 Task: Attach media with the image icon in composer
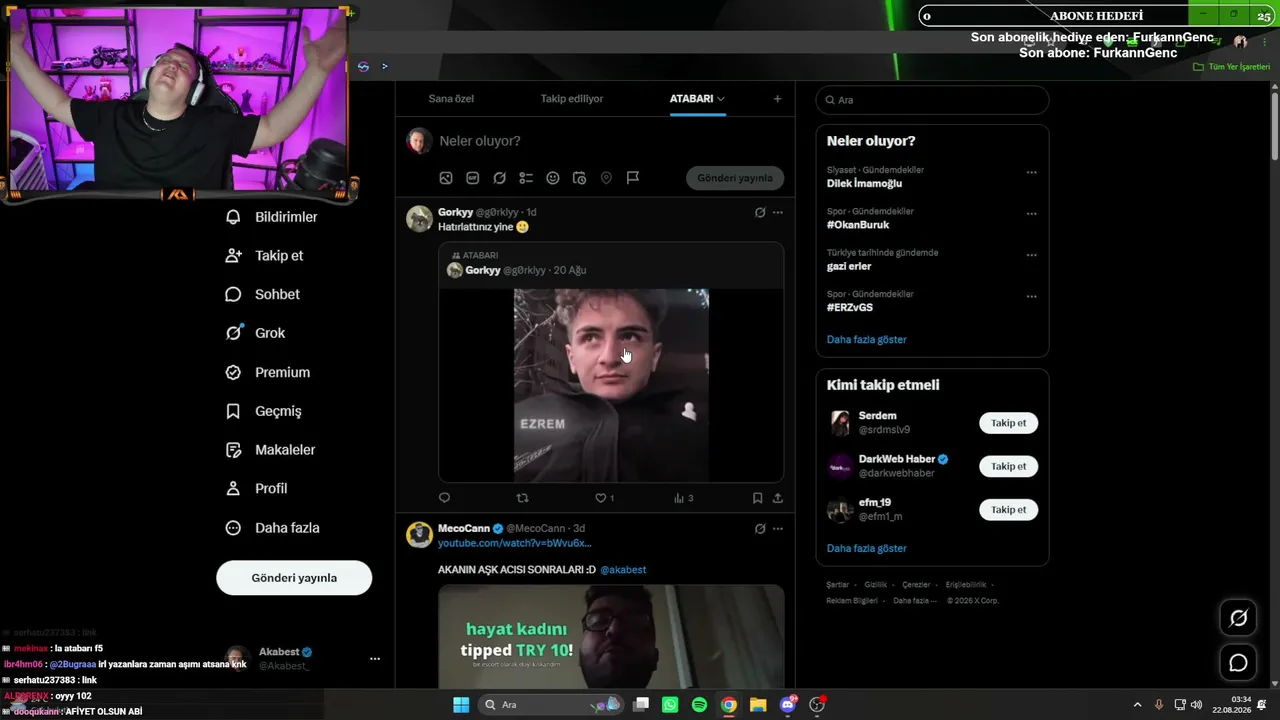(446, 178)
